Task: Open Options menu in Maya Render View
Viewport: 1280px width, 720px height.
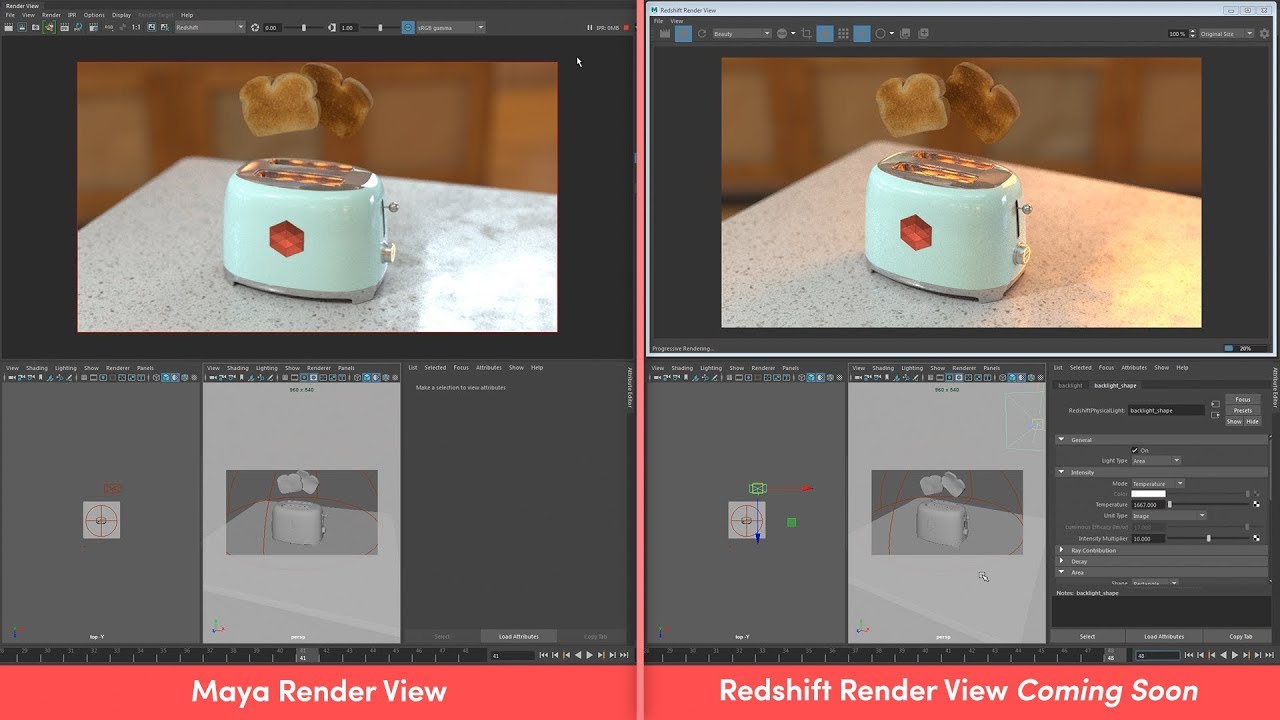Action: pyautogui.click(x=94, y=15)
